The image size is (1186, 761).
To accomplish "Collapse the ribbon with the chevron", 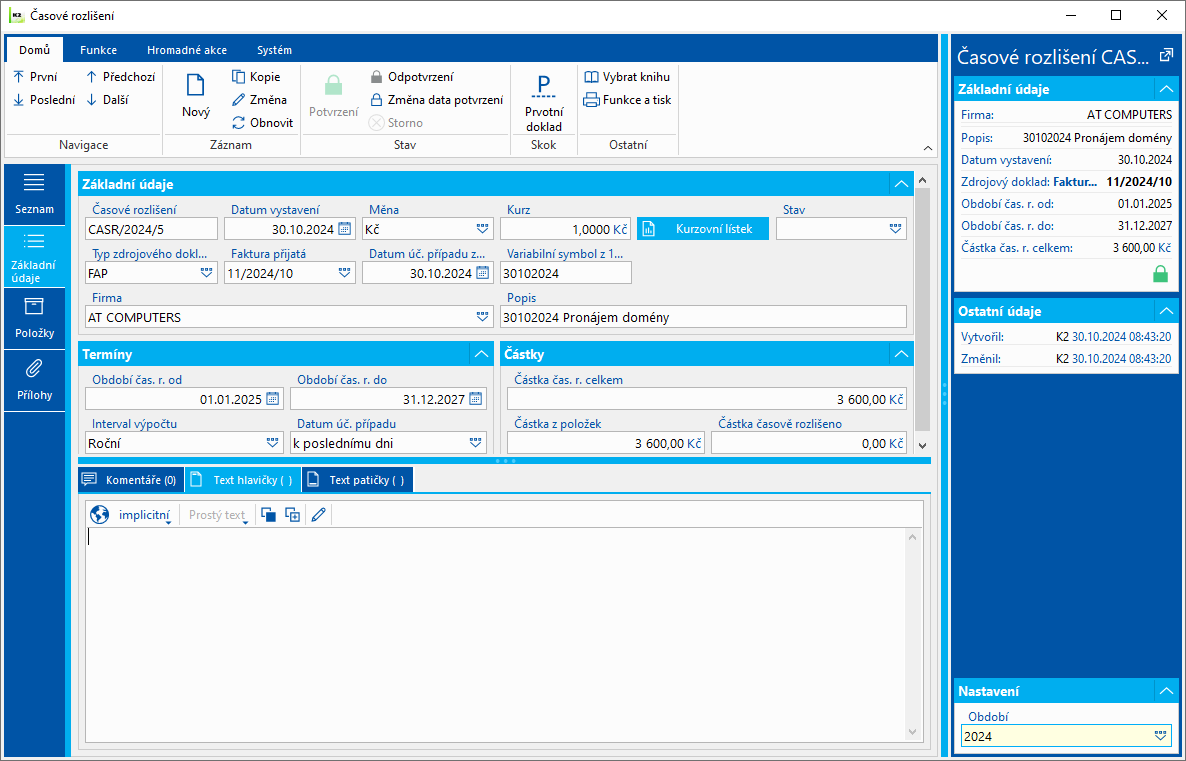I will tap(928, 148).
